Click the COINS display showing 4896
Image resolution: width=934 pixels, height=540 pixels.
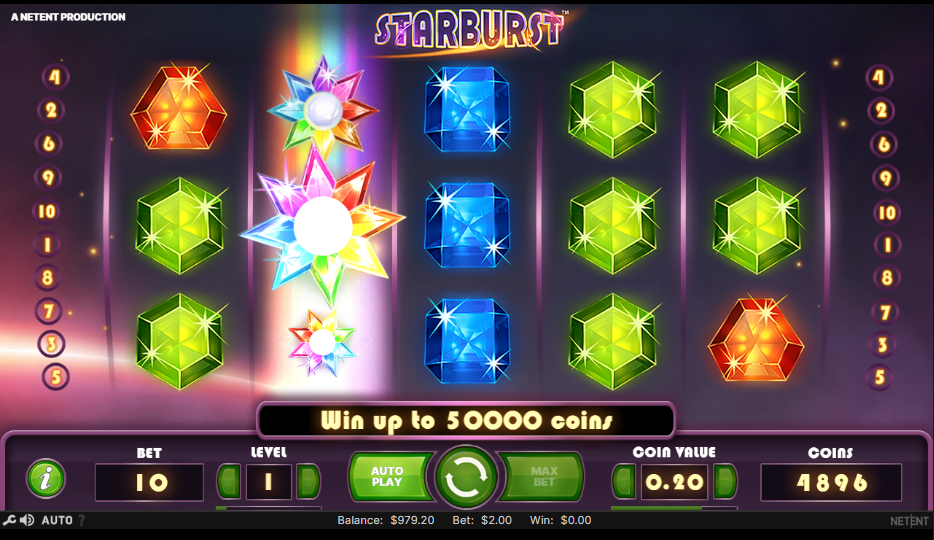click(831, 482)
